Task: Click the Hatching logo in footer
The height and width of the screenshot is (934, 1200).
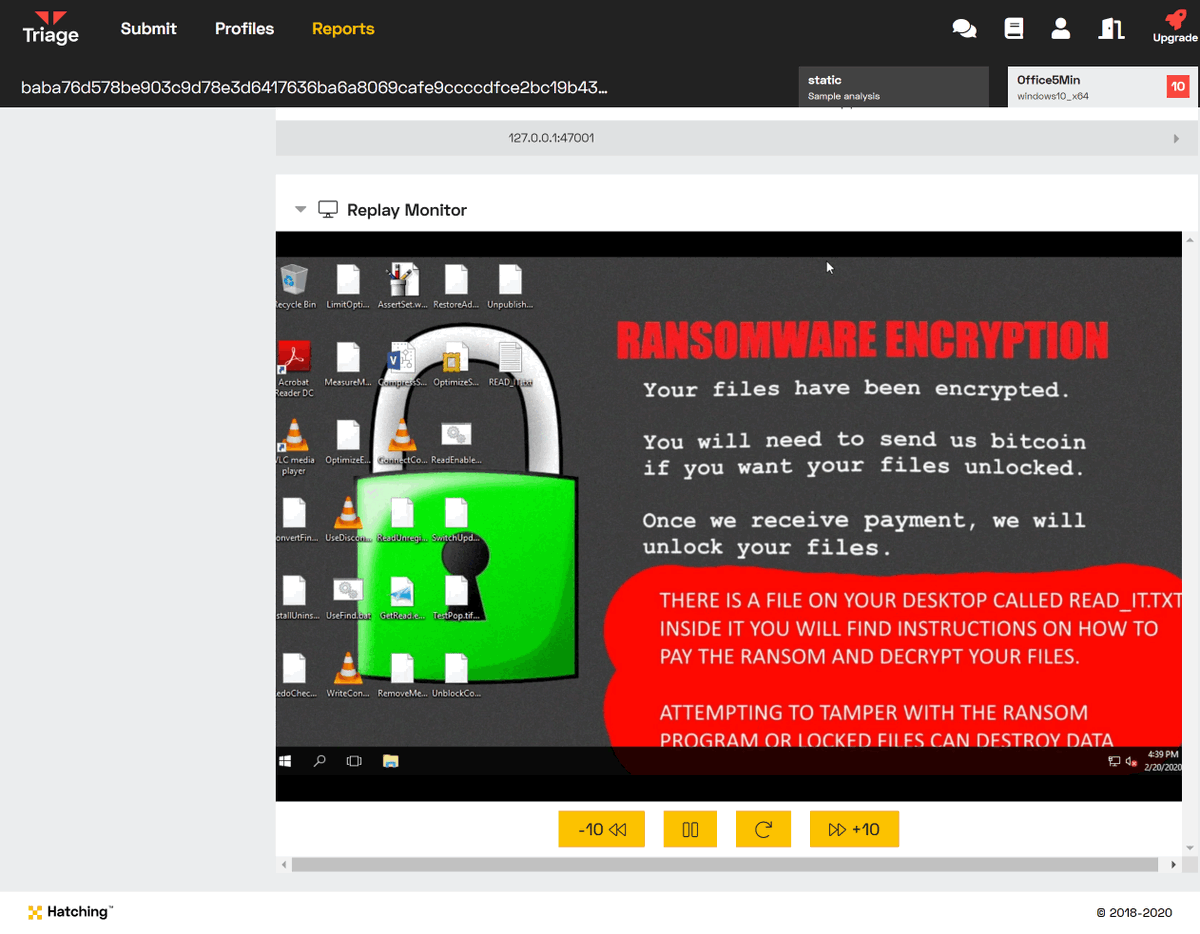Action: pyautogui.click(x=70, y=912)
